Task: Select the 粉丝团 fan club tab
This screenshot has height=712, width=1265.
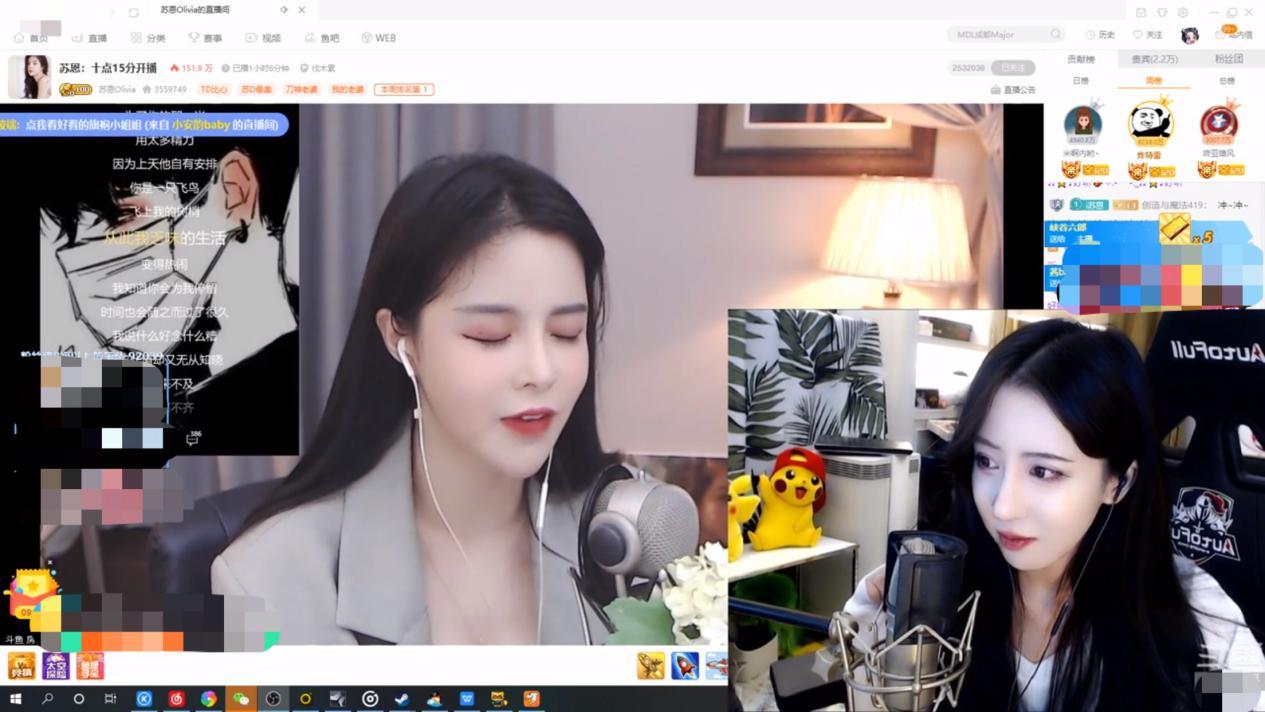Action: (1228, 59)
